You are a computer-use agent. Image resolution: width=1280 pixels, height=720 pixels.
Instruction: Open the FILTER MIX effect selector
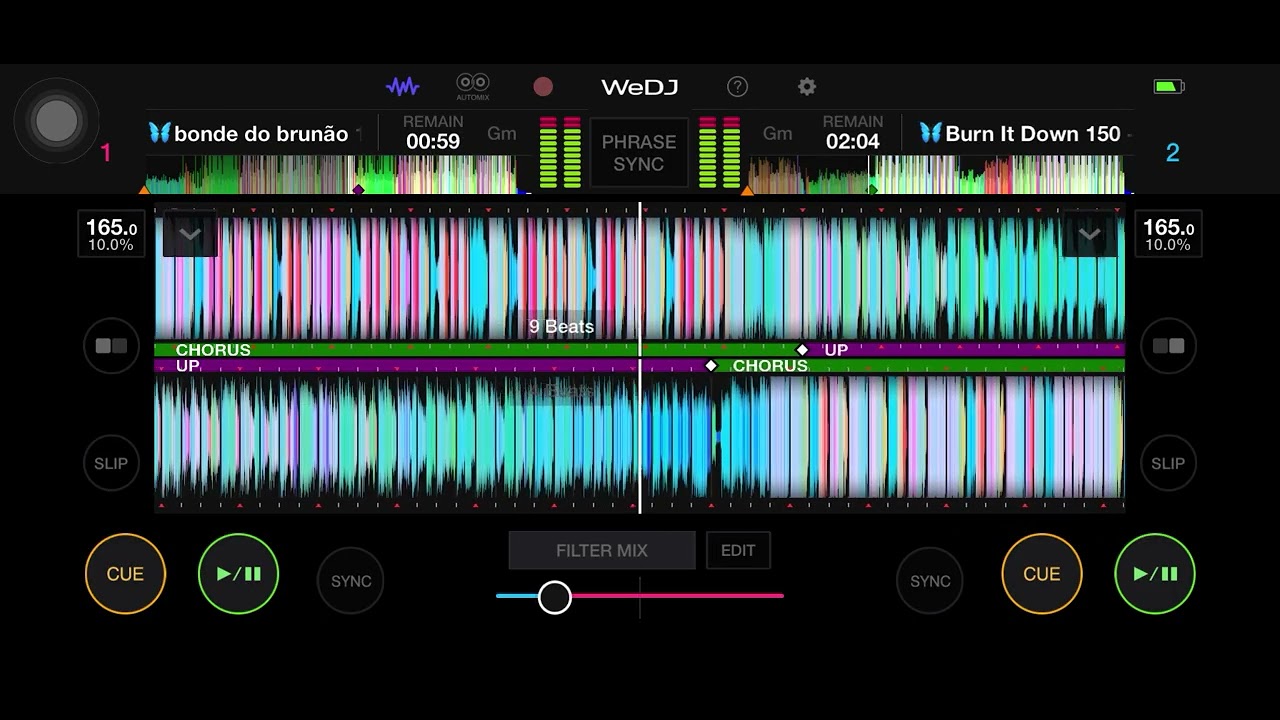pyautogui.click(x=602, y=550)
